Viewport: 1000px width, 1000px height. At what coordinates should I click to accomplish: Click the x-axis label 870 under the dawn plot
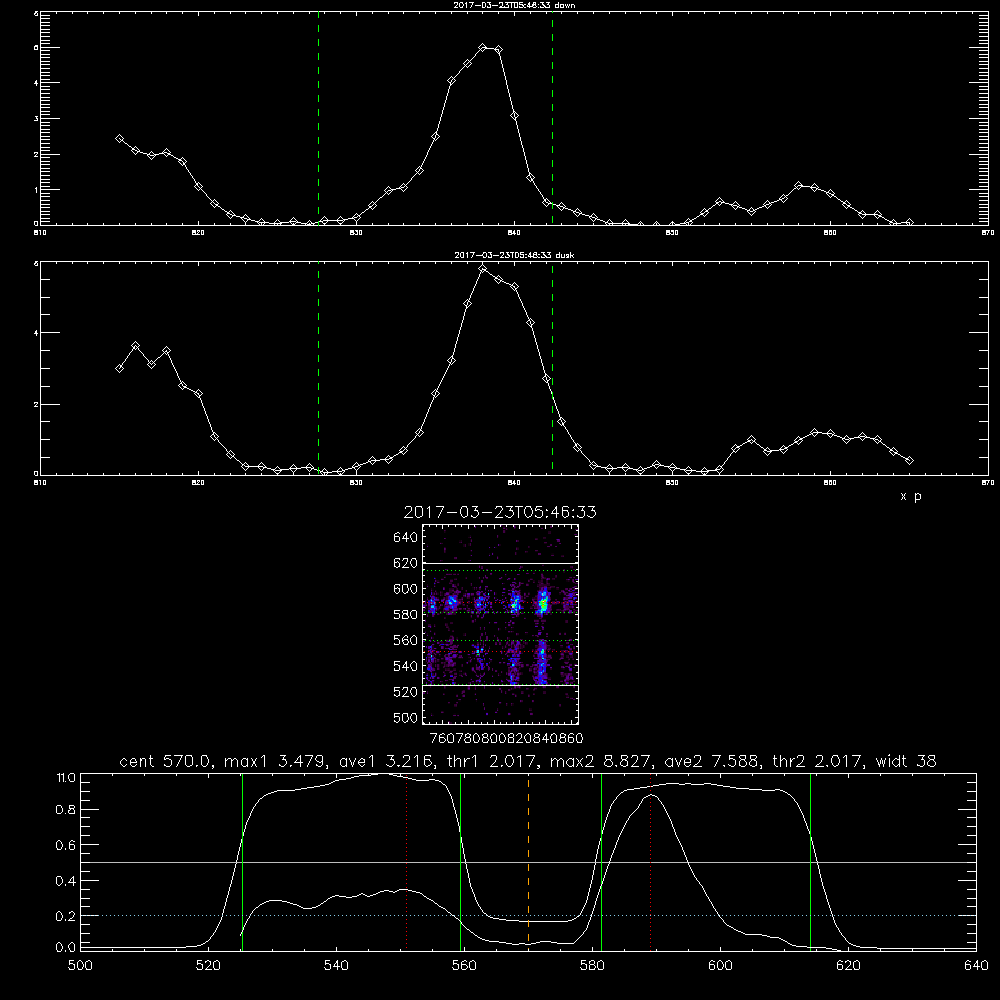pyautogui.click(x=988, y=233)
